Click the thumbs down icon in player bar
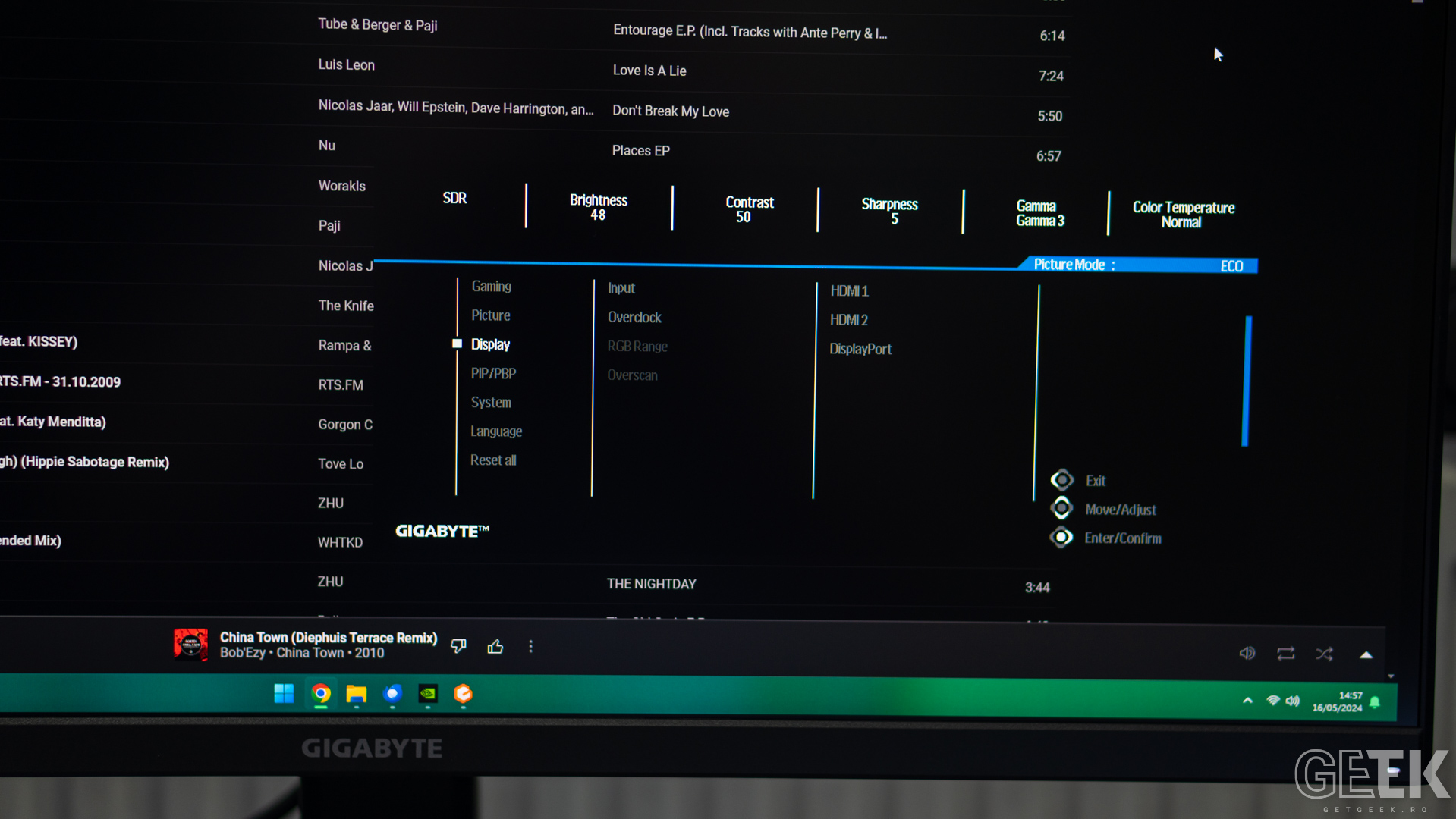 (458, 646)
